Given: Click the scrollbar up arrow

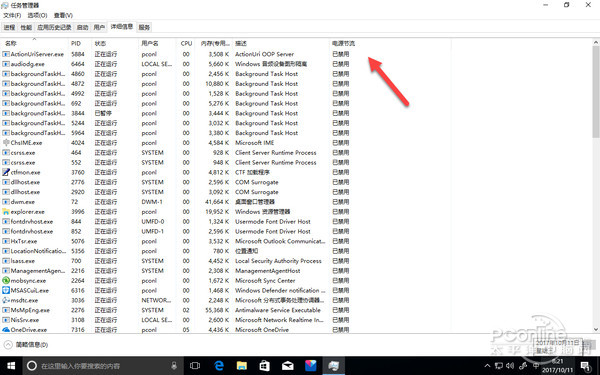Looking at the screenshot, I should 596,42.
